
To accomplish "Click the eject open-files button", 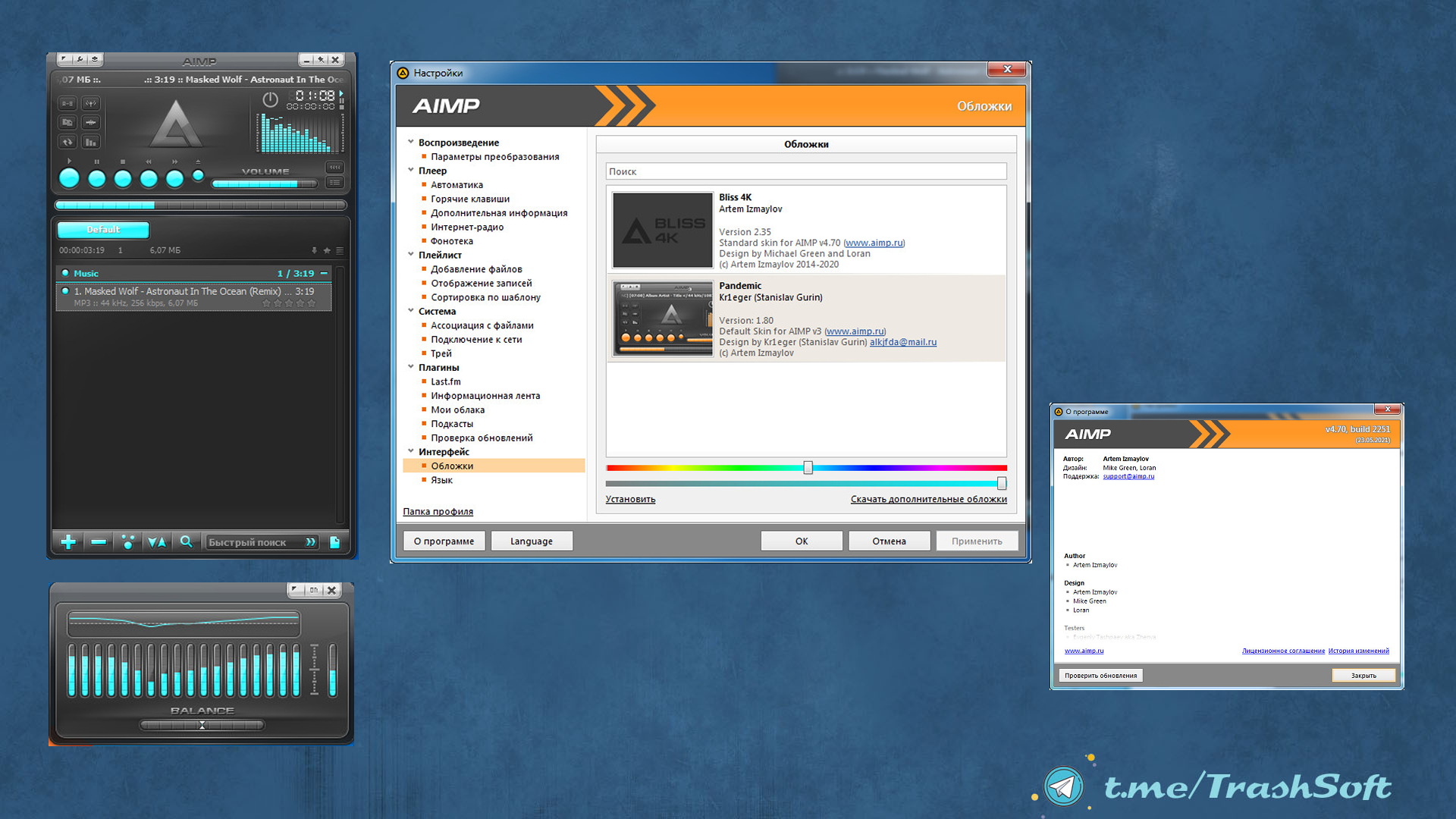I will tap(198, 175).
